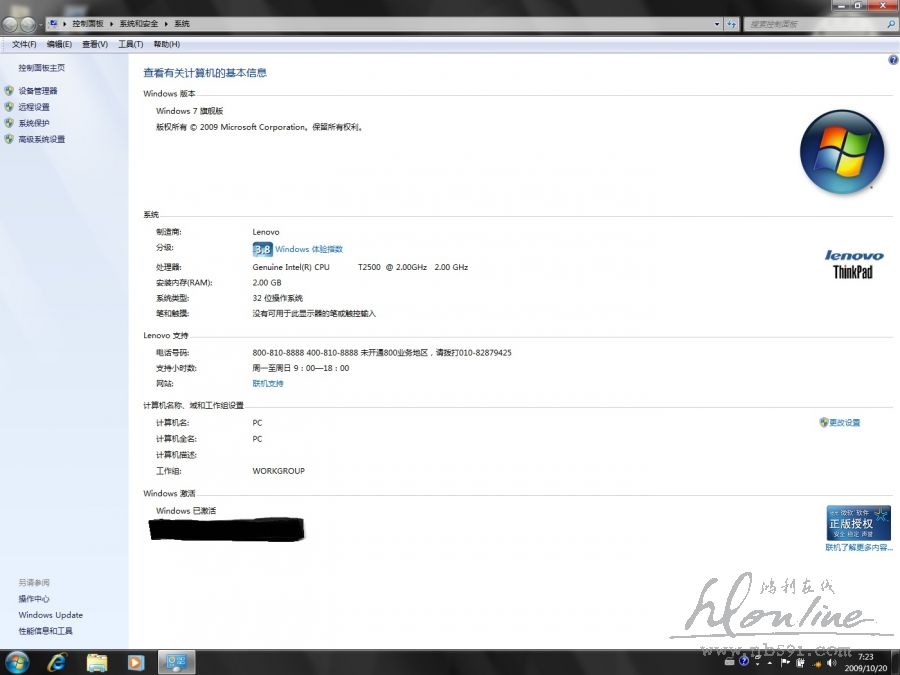900x675 pixels.
Task: Open the 联机支持 website link
Action: tap(267, 383)
